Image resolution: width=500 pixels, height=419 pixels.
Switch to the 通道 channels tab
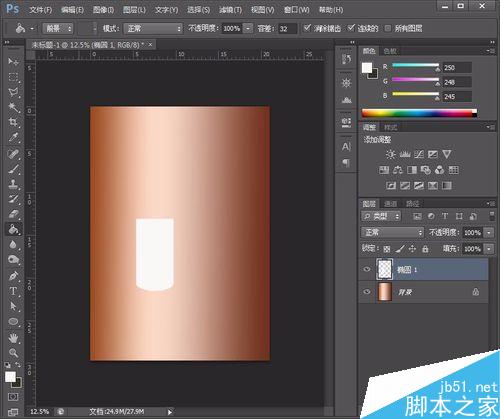tap(390, 203)
